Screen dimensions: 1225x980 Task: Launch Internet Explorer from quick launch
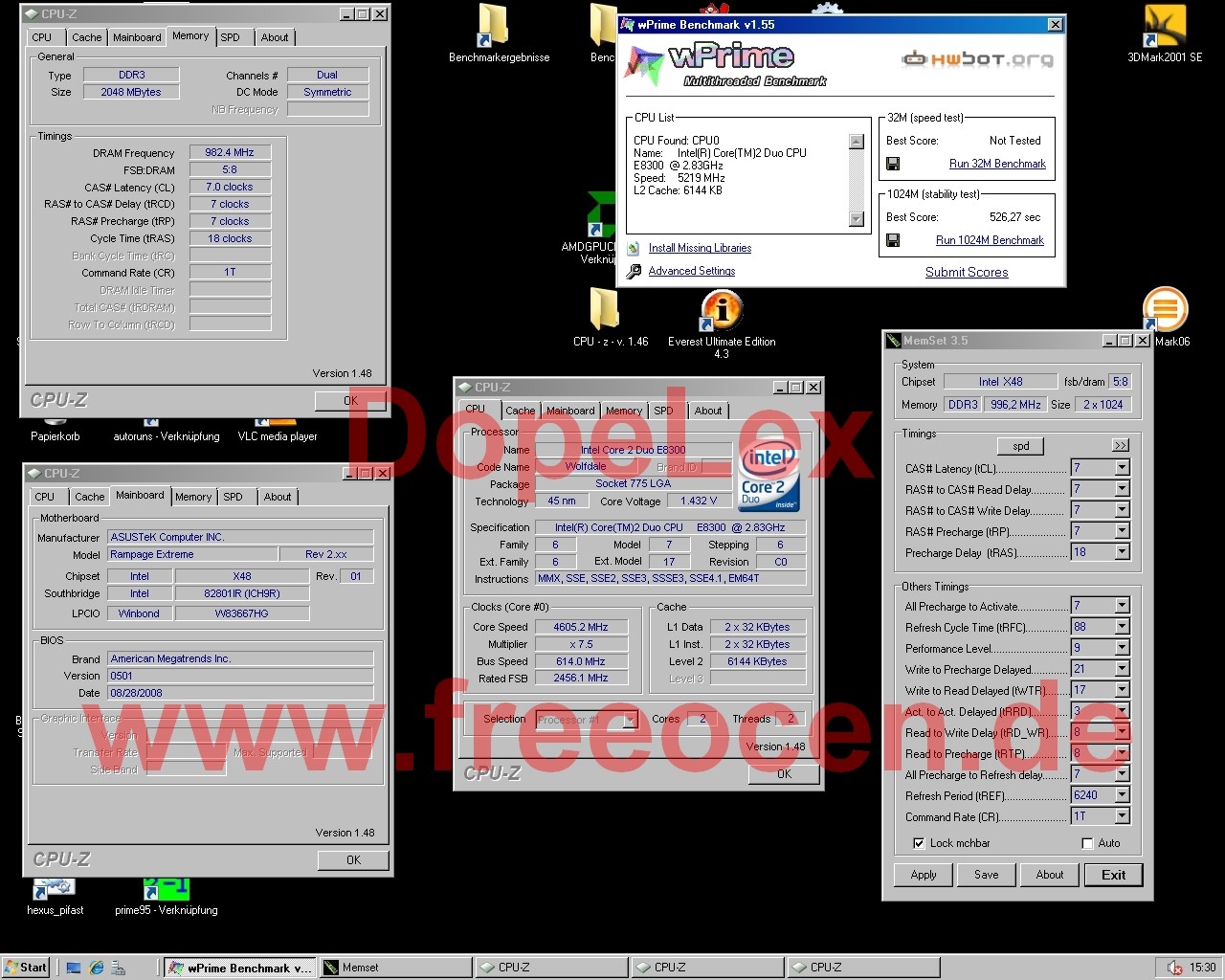97,968
